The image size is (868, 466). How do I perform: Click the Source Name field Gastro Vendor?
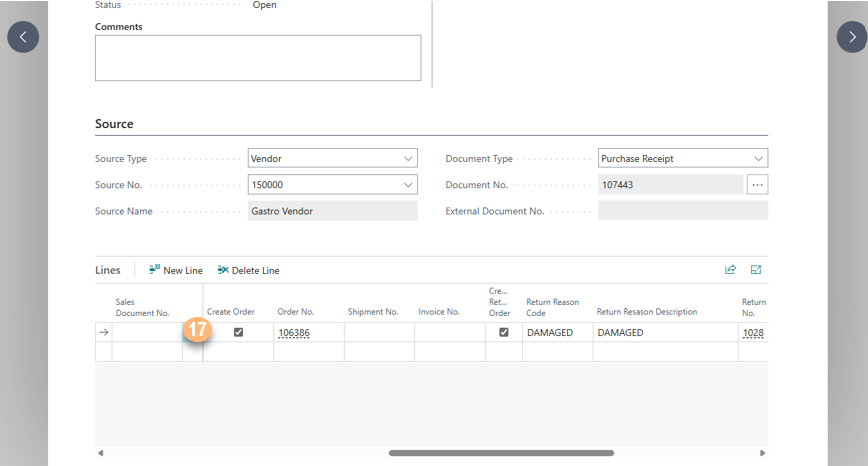333,211
